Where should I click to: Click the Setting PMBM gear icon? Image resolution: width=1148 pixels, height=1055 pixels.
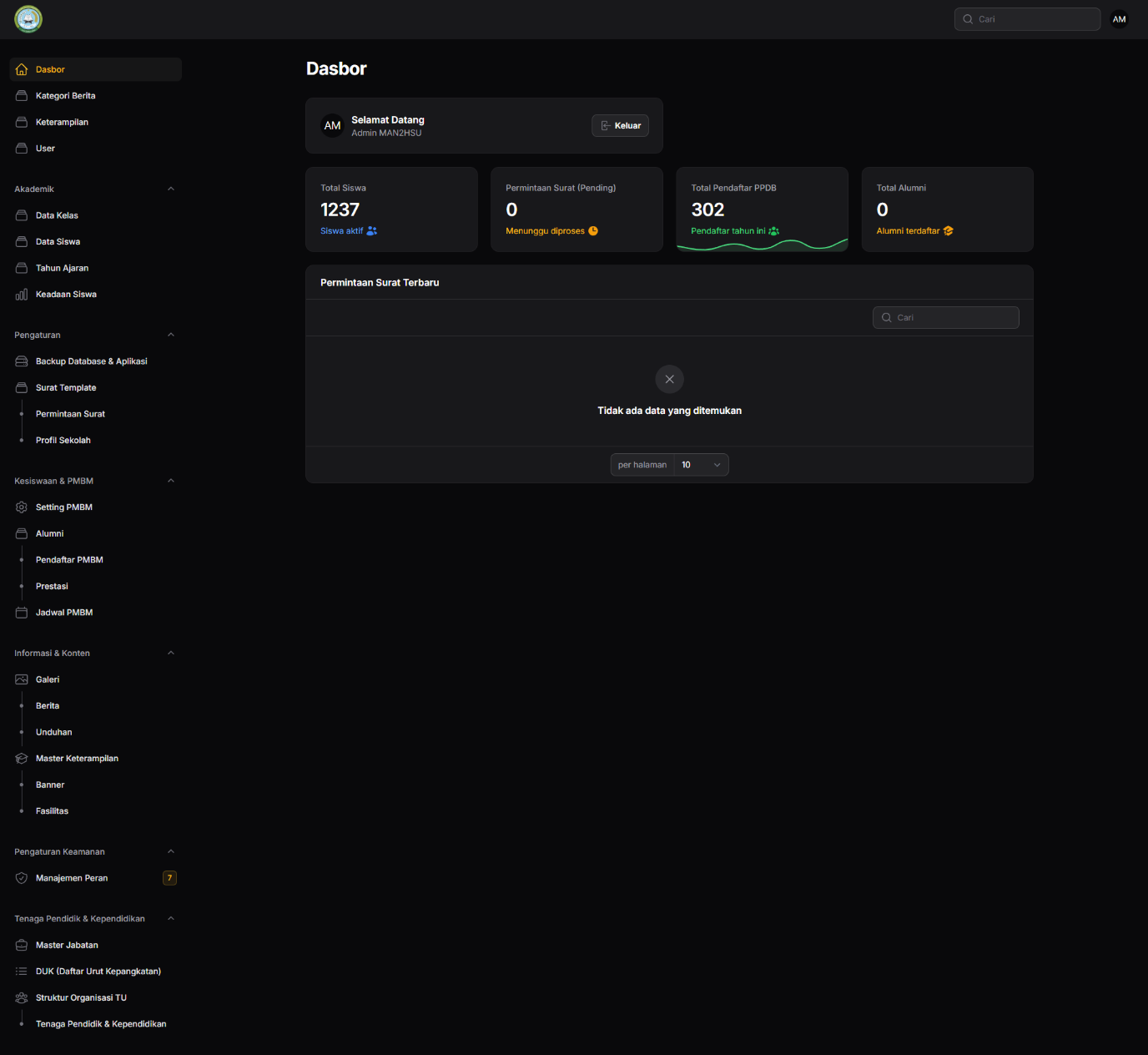pos(22,507)
